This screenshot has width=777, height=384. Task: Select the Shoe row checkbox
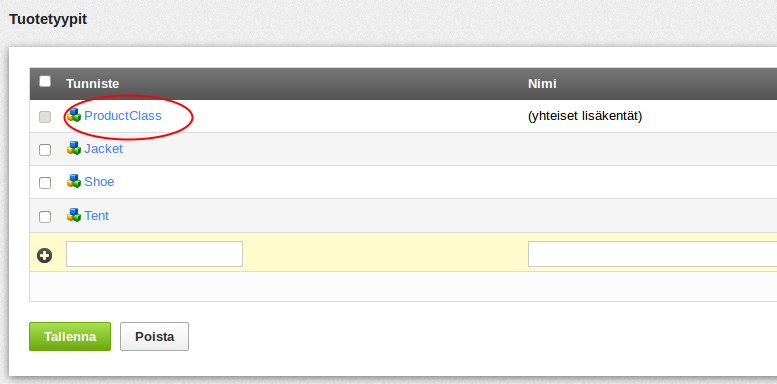tap(45, 183)
